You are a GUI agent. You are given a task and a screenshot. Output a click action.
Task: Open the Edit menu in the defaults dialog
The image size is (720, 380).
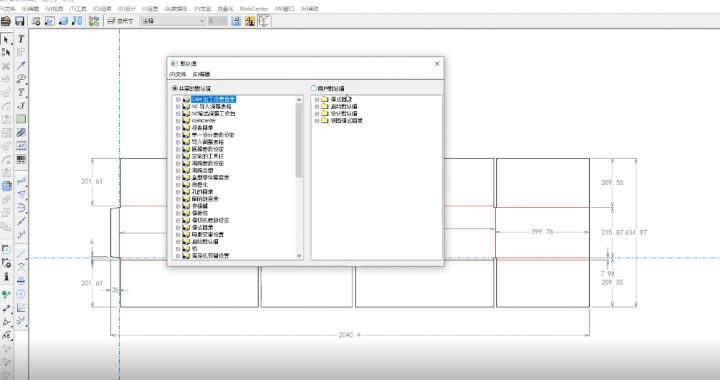tap(201, 74)
